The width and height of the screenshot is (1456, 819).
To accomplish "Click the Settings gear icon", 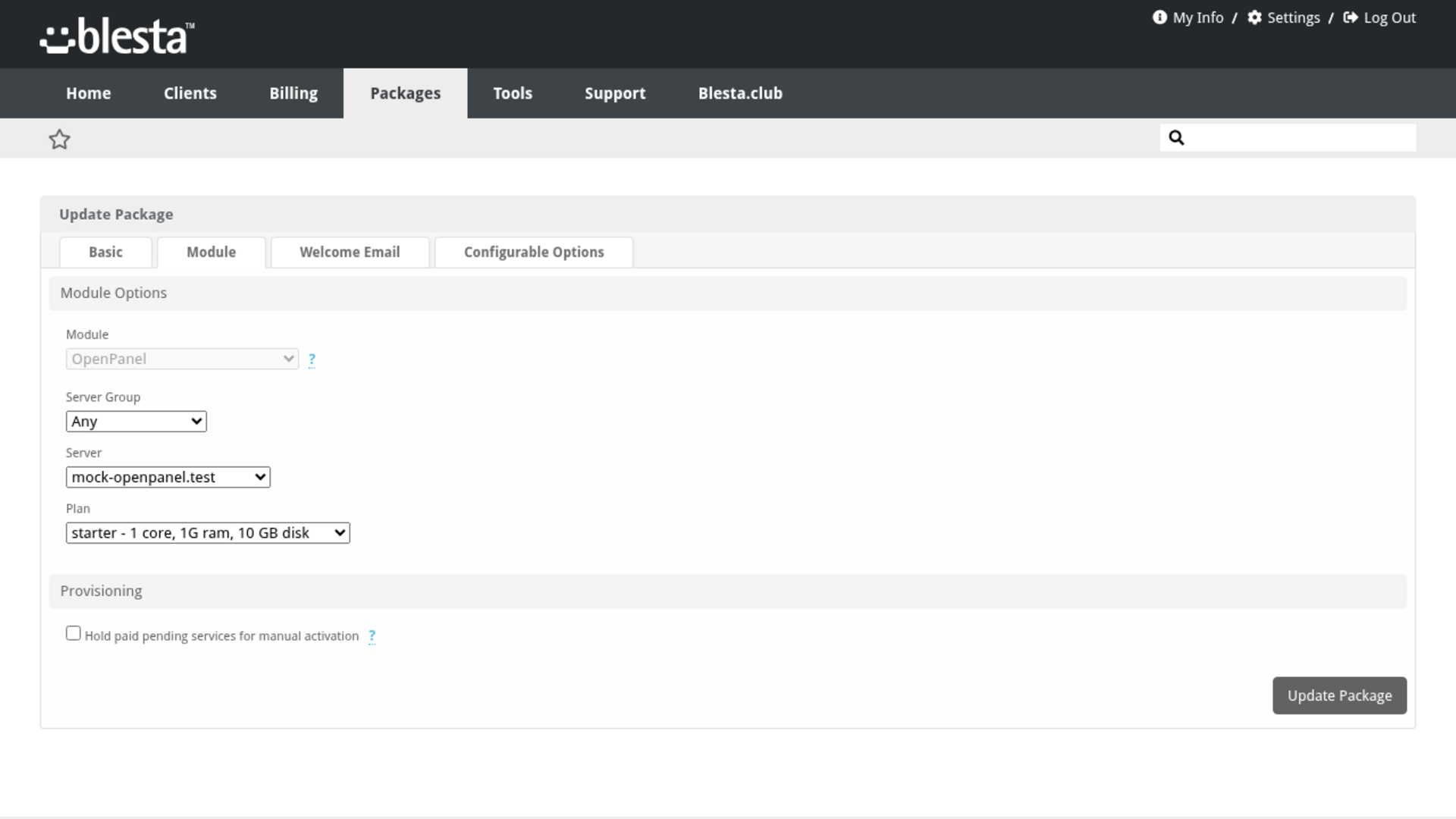I will pos(1254,17).
